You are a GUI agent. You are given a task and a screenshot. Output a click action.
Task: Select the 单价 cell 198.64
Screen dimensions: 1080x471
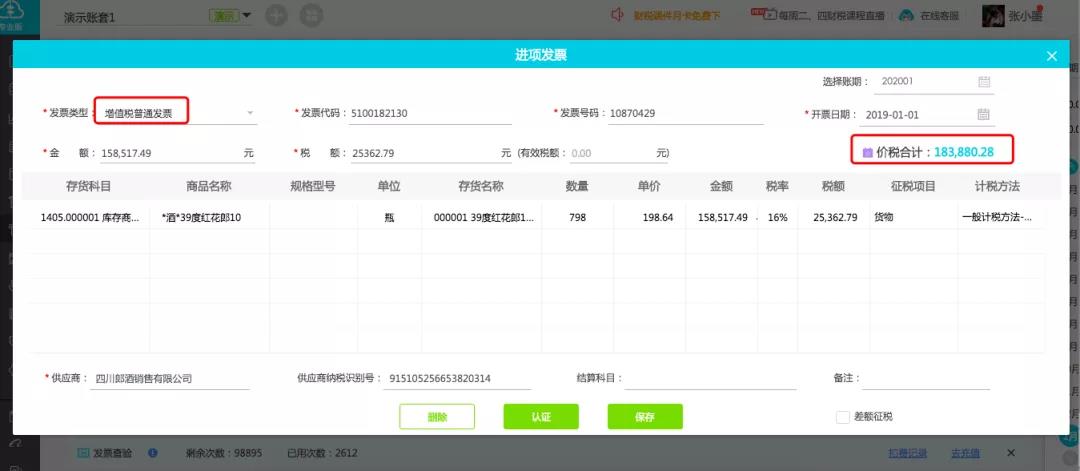[x=649, y=218]
